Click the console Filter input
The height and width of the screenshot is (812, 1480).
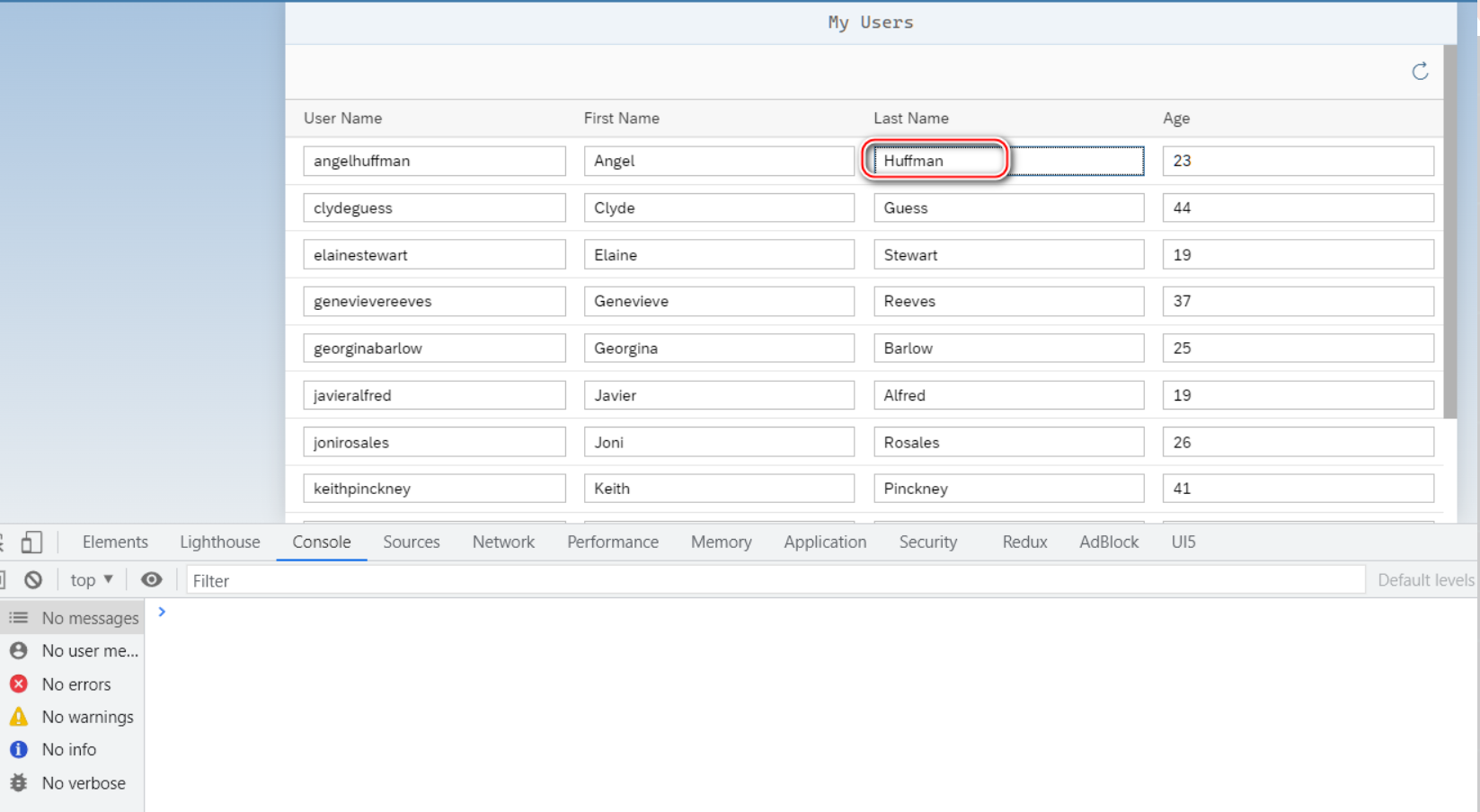[775, 580]
